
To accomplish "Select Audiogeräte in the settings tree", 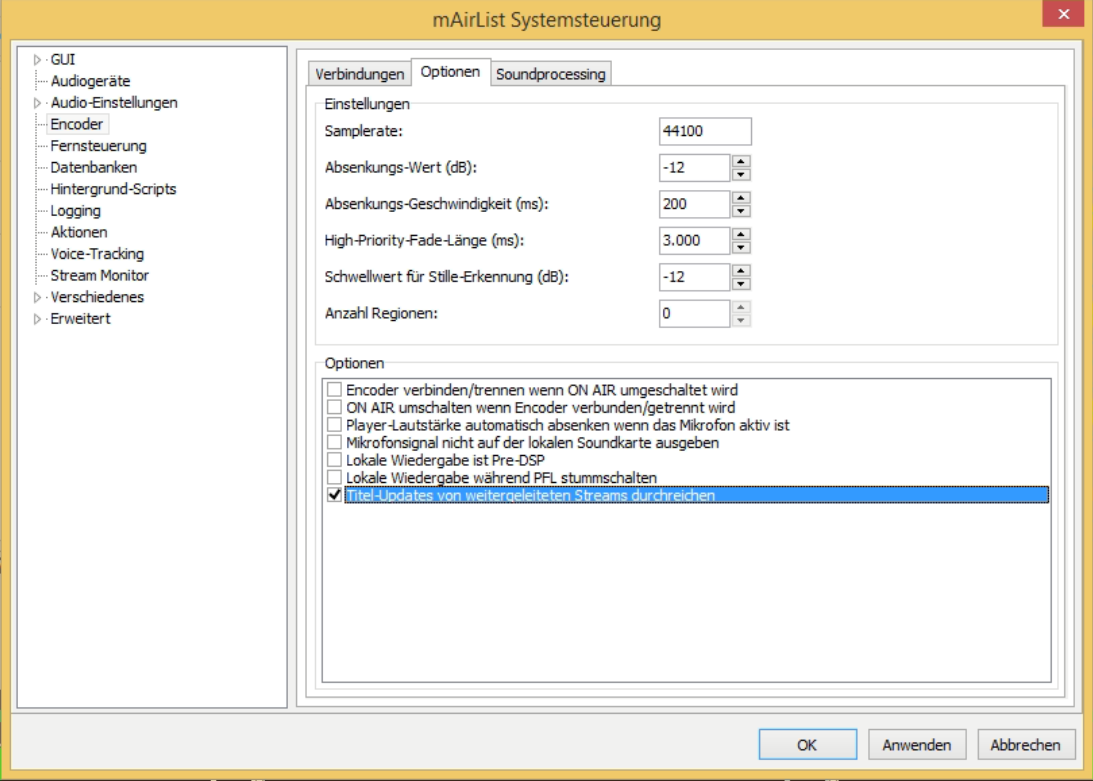I will click(90, 81).
